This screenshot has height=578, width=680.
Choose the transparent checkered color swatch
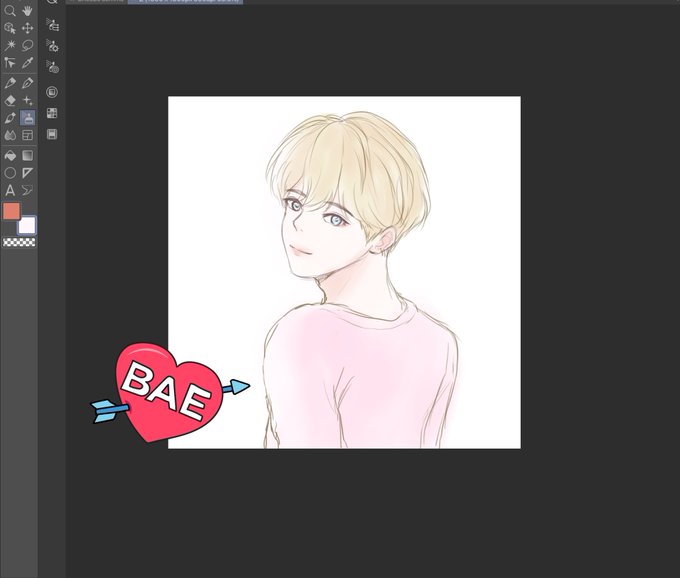pyautogui.click(x=19, y=242)
